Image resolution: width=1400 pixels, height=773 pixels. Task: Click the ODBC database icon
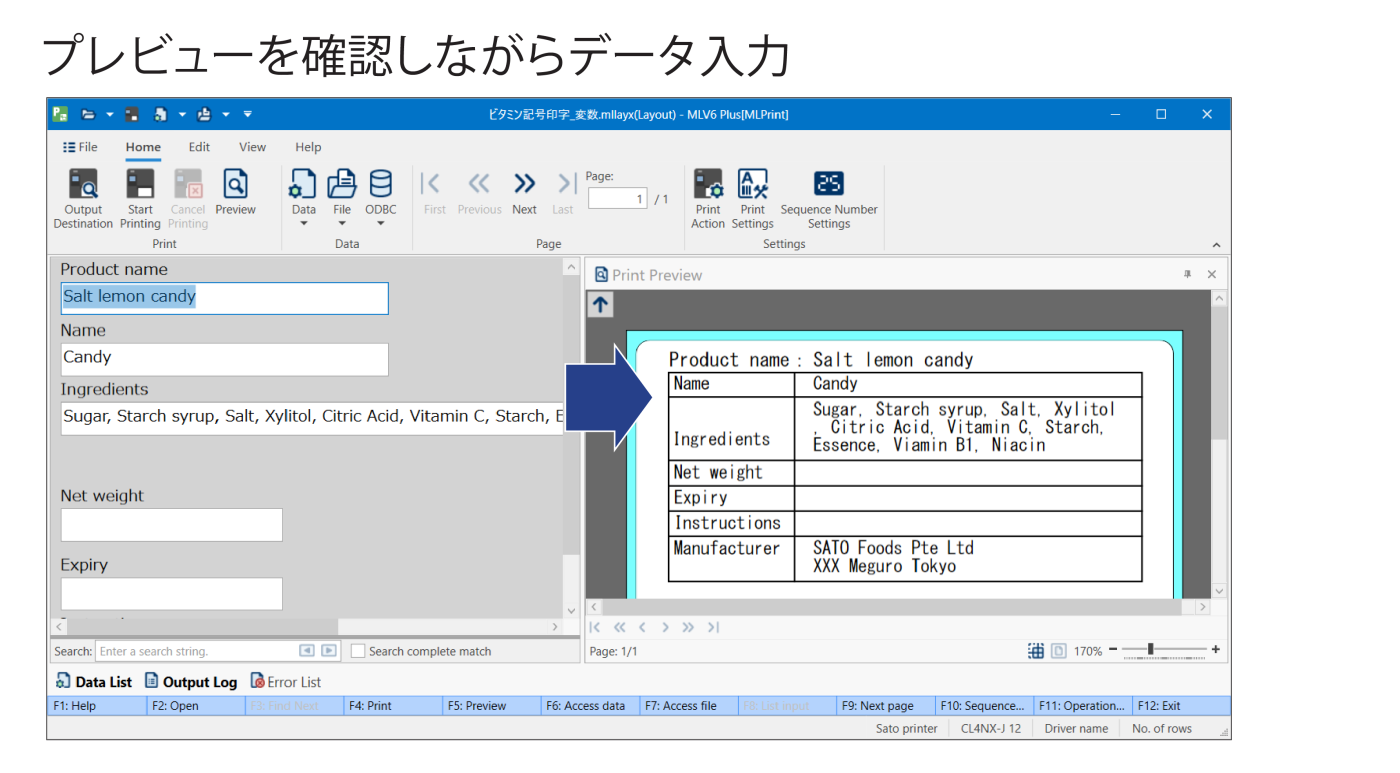pos(380,185)
